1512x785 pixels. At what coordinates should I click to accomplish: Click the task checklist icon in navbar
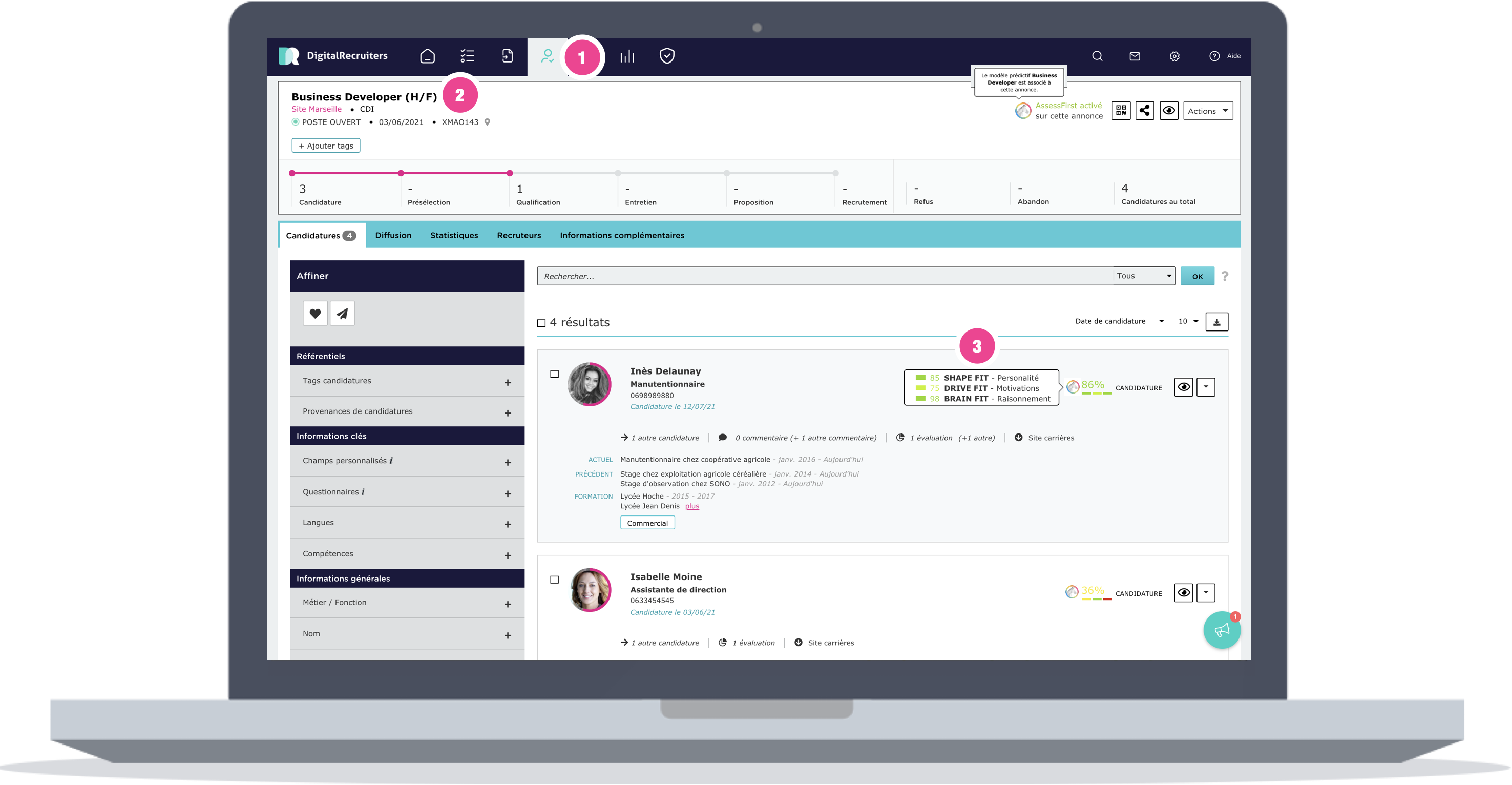[x=467, y=56]
